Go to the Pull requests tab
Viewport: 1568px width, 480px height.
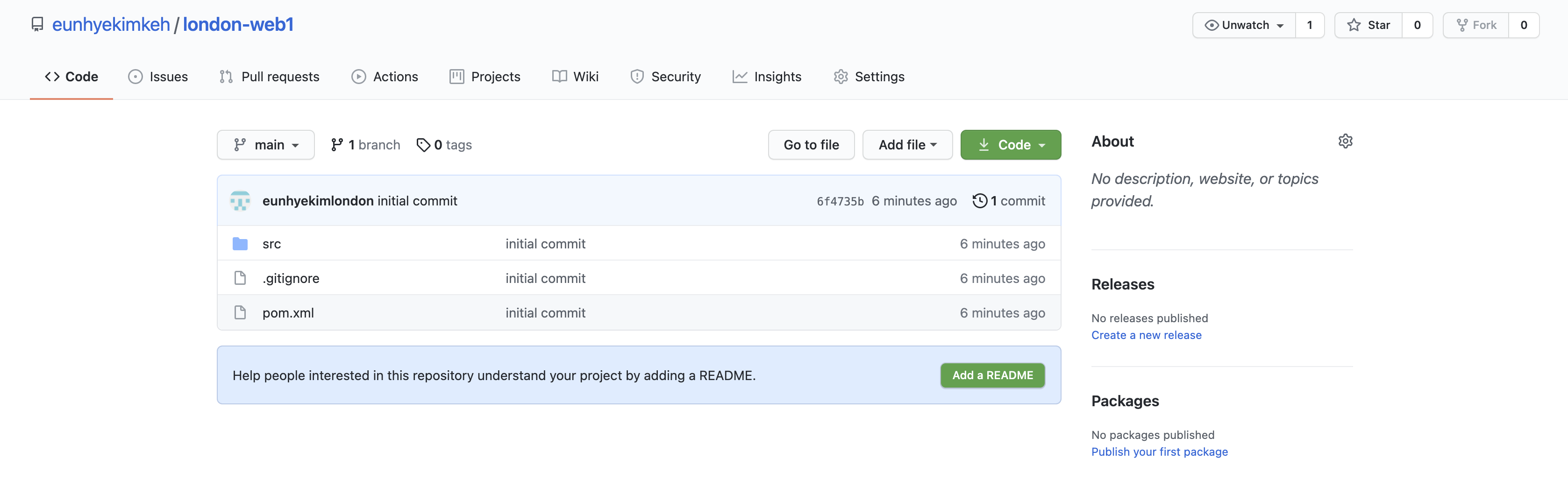269,77
